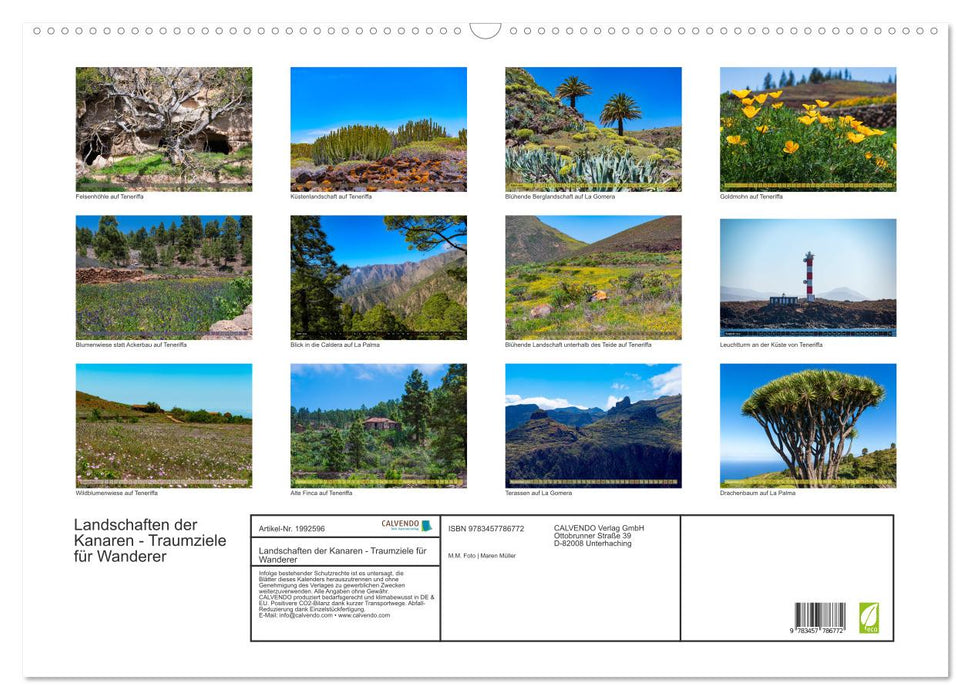Viewport: 971px width, 700px height.
Task: Select the Blühende Landschaft unterhalb des Teide photo
Action: pyautogui.click(x=593, y=275)
